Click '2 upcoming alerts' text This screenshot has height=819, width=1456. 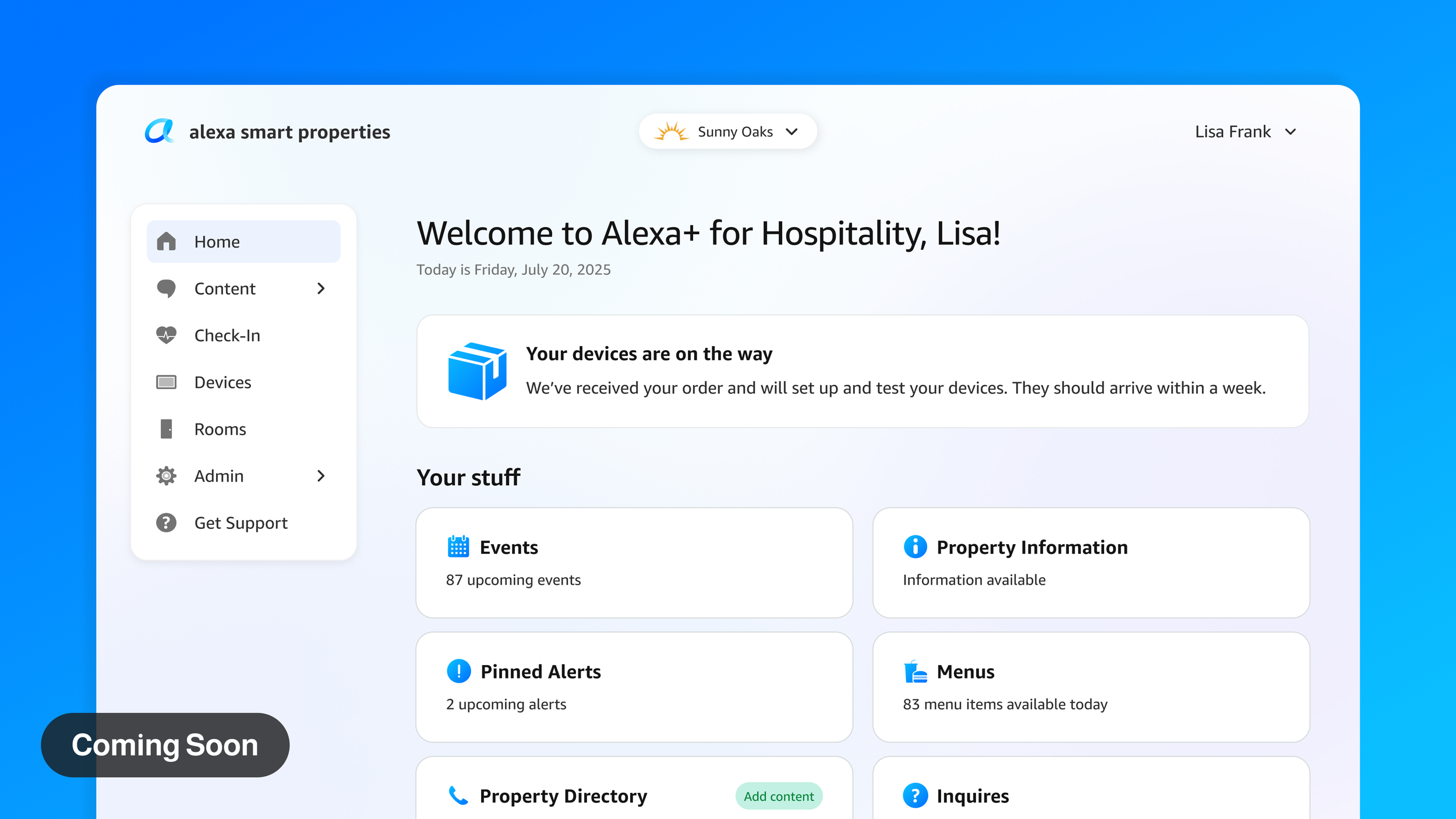tap(506, 704)
